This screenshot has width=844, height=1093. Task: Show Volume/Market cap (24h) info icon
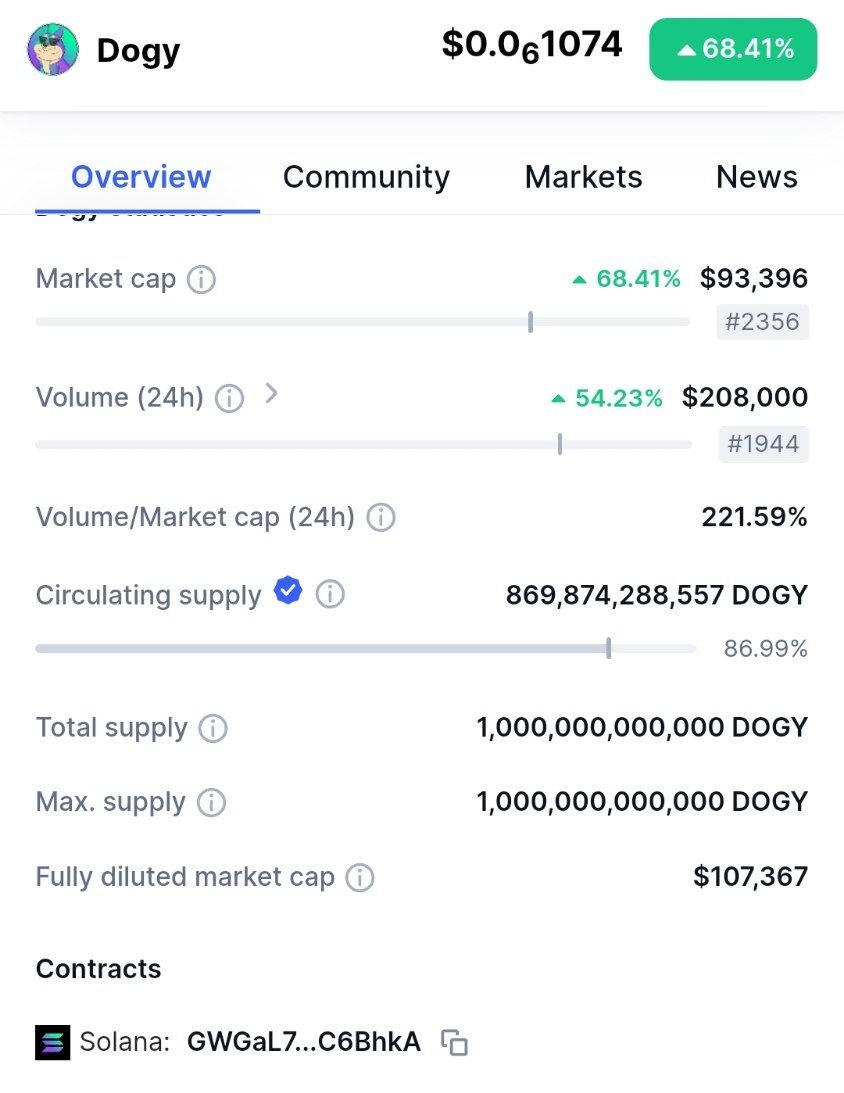pos(381,518)
